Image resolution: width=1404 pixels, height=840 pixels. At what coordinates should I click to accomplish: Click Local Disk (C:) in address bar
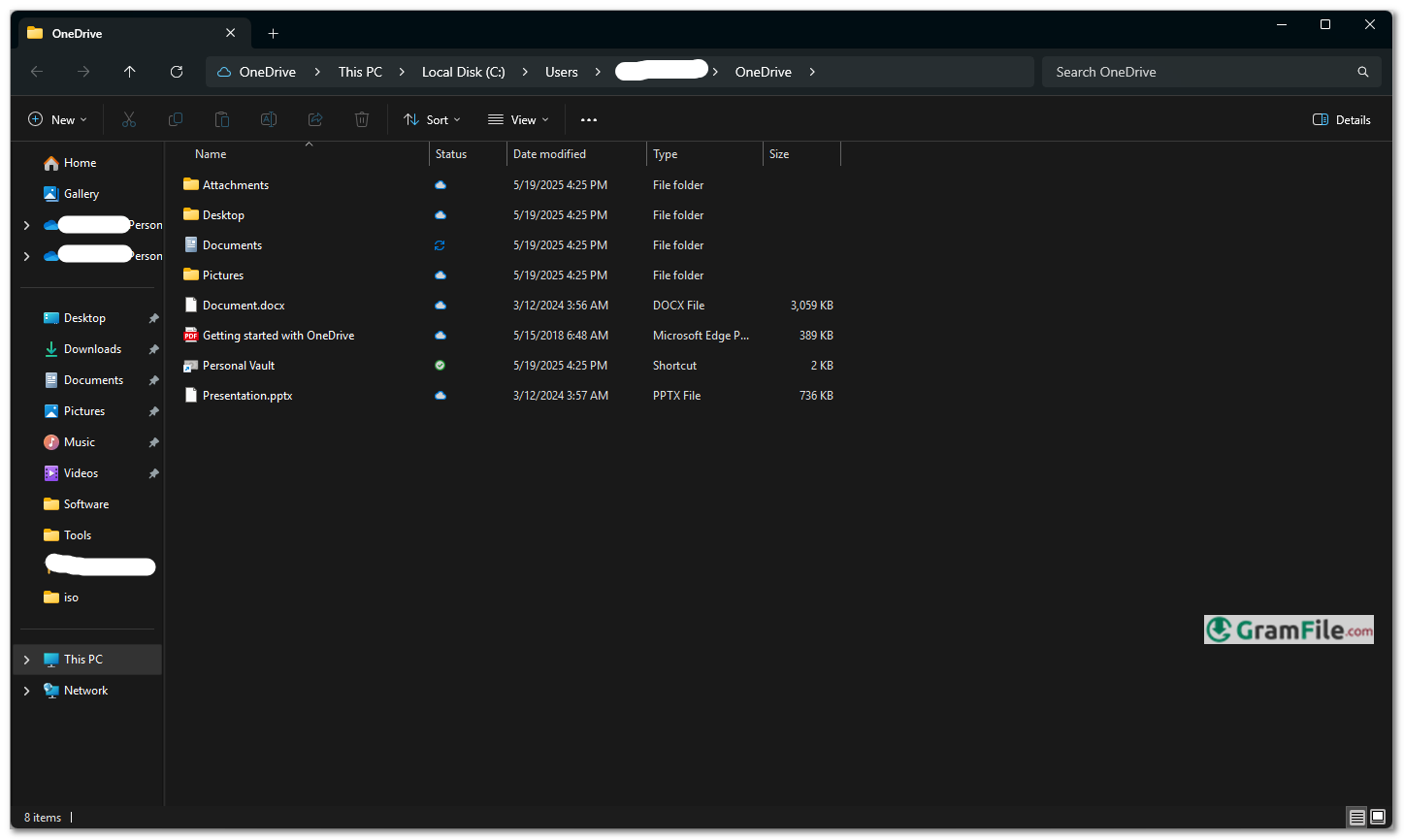(464, 72)
